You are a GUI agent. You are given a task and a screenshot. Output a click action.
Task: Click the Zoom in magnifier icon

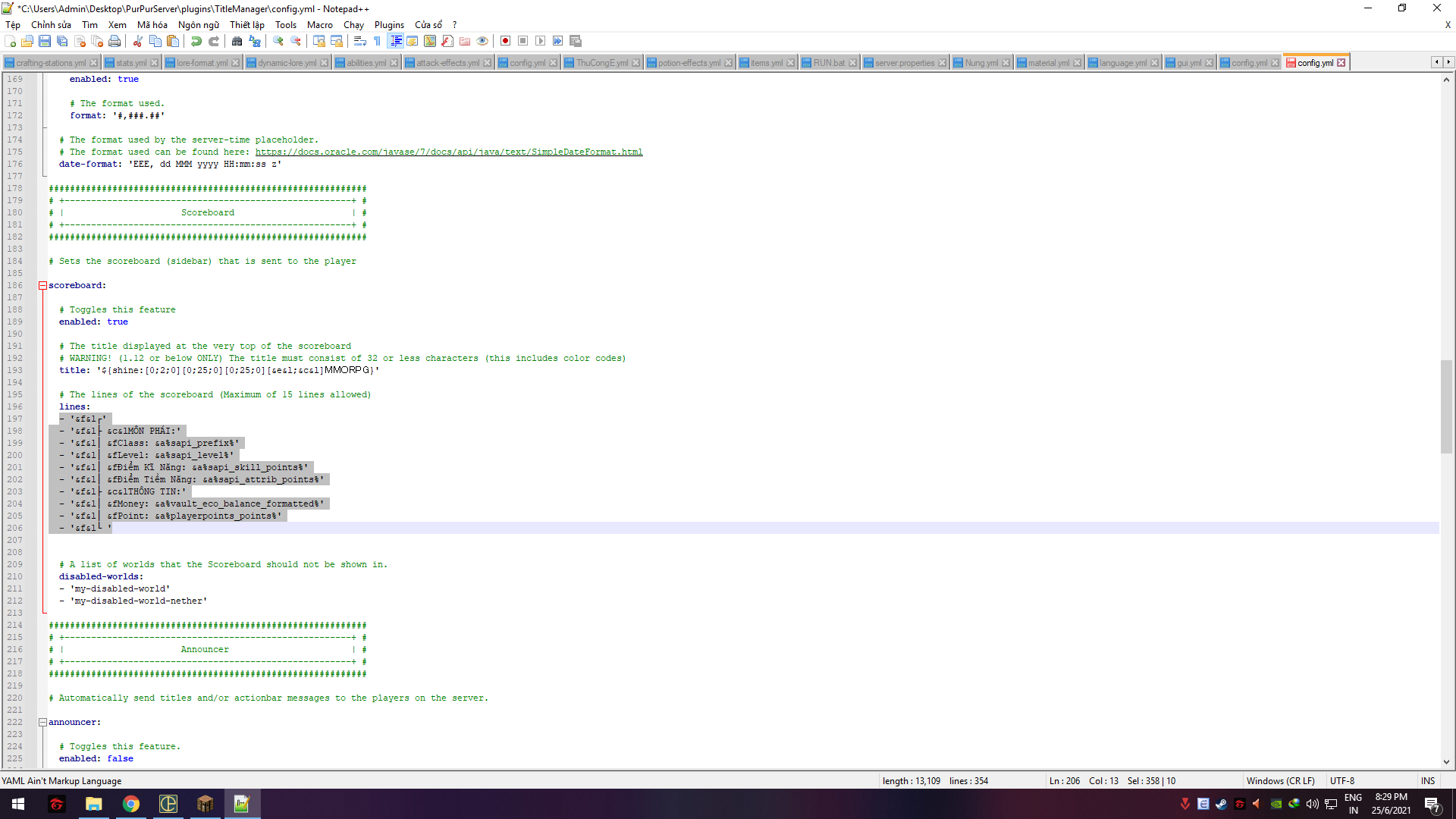[278, 41]
